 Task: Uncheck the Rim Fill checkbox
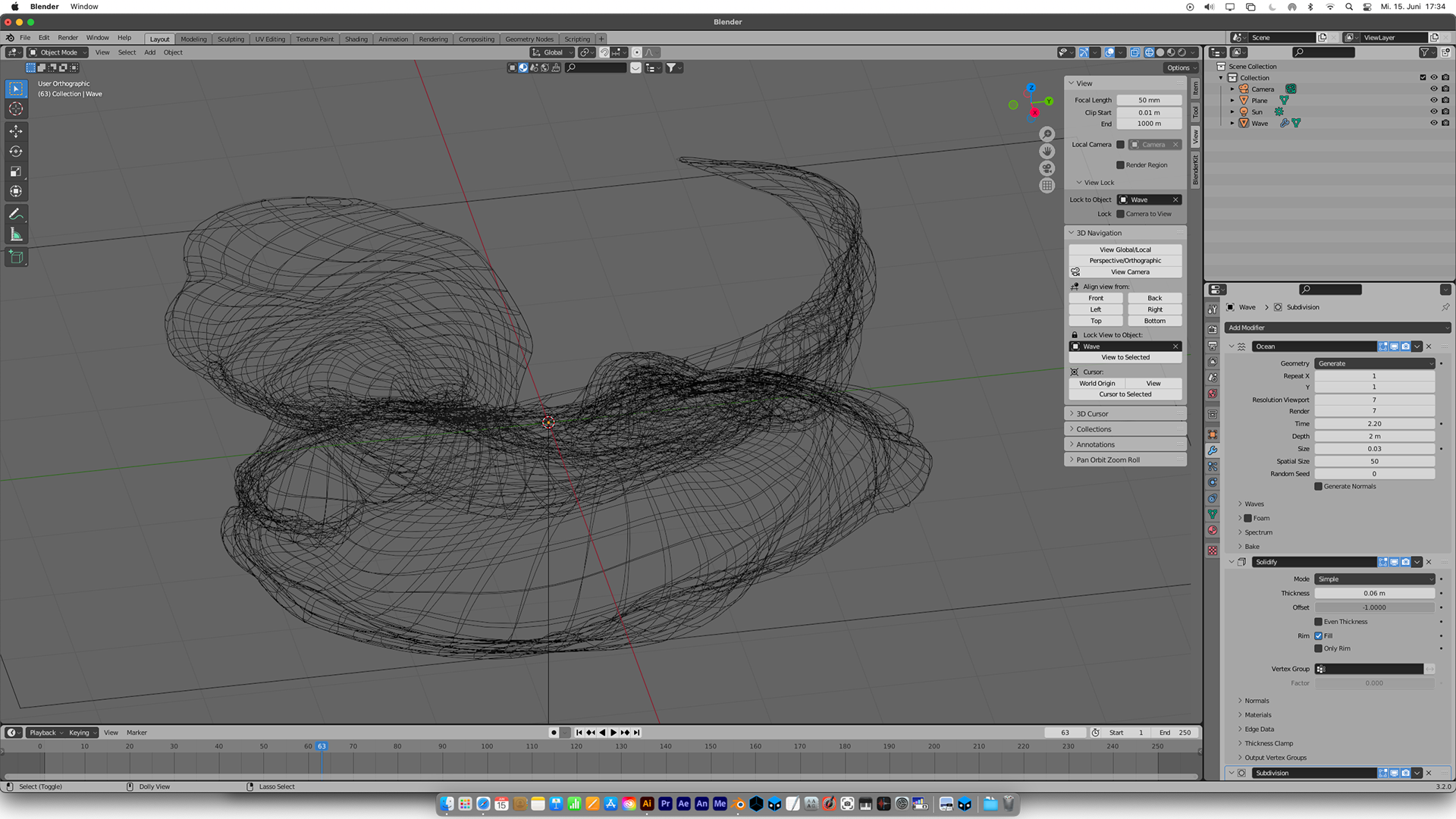click(1318, 635)
